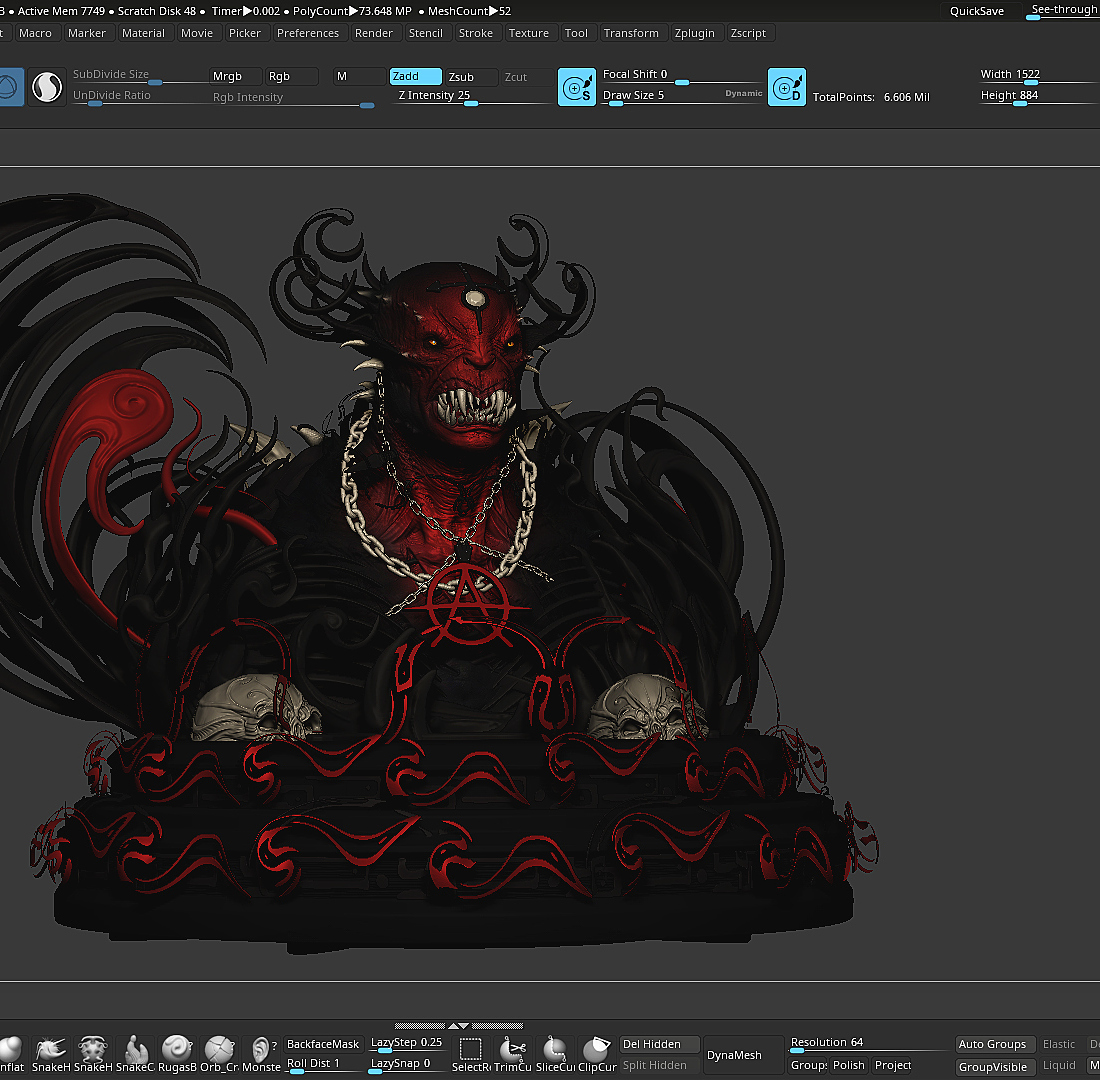
Task: Open the Material menu
Action: pos(143,33)
